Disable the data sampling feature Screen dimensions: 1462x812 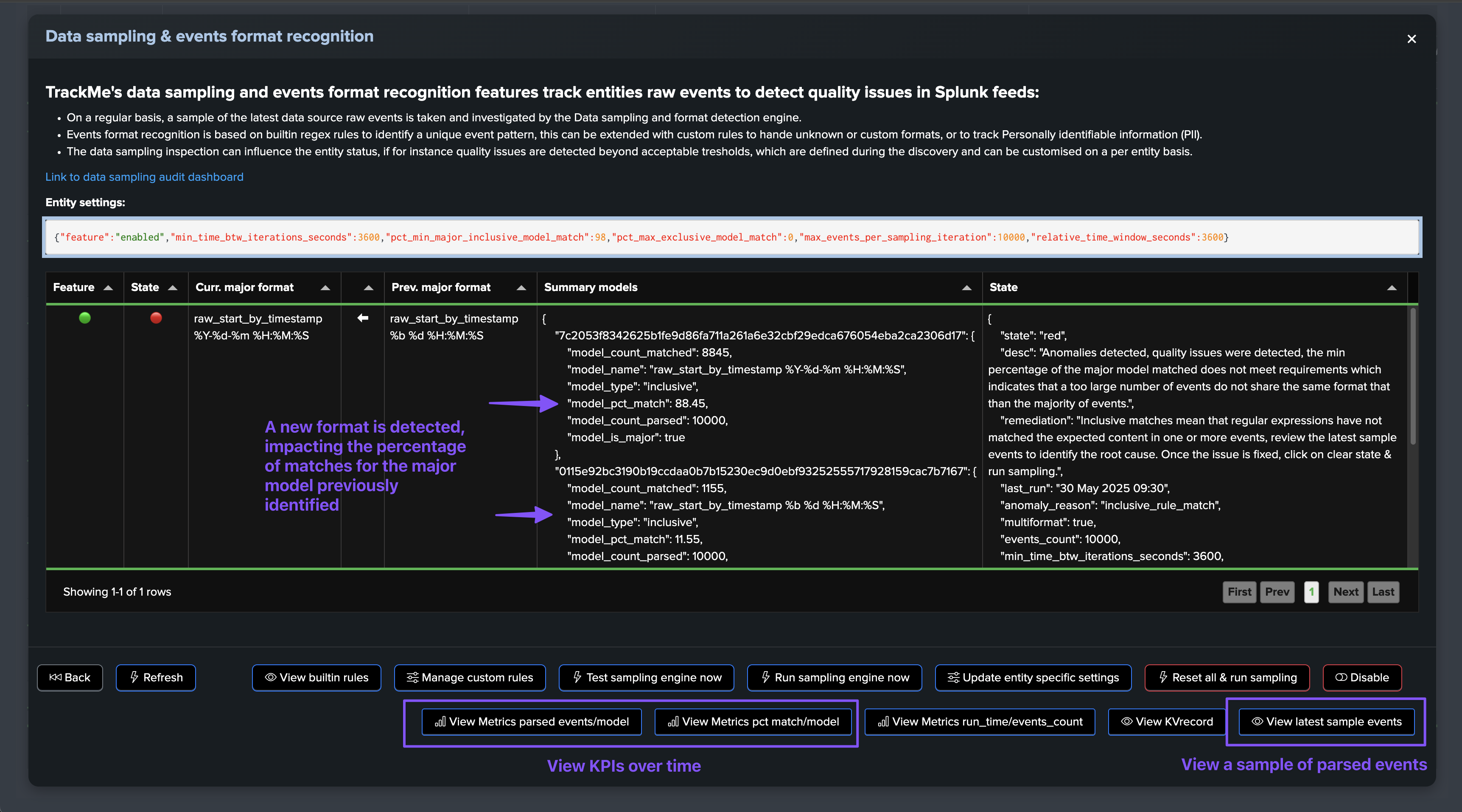1361,678
